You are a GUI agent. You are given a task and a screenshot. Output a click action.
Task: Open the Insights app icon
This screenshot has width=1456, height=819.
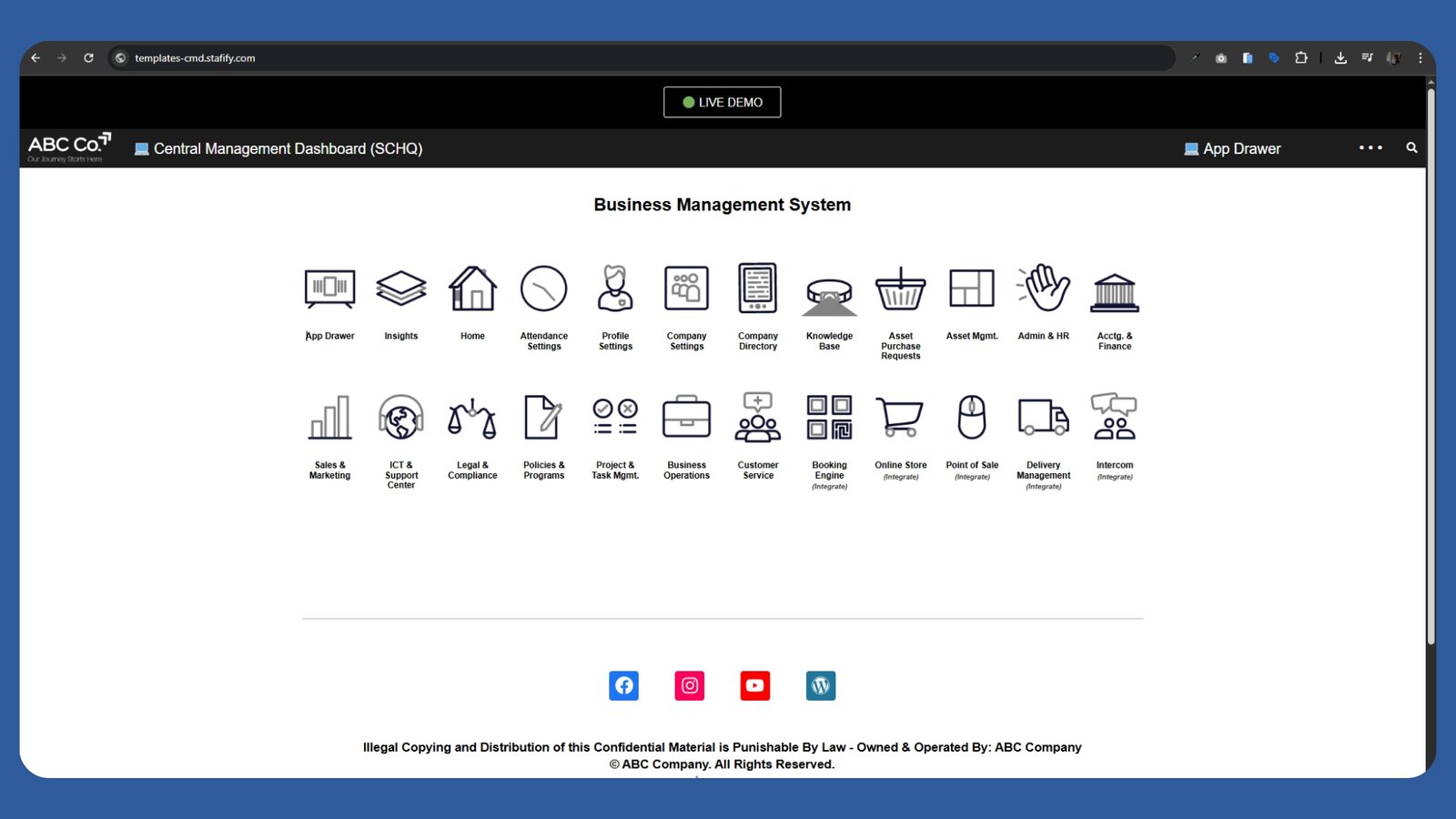pos(400,289)
